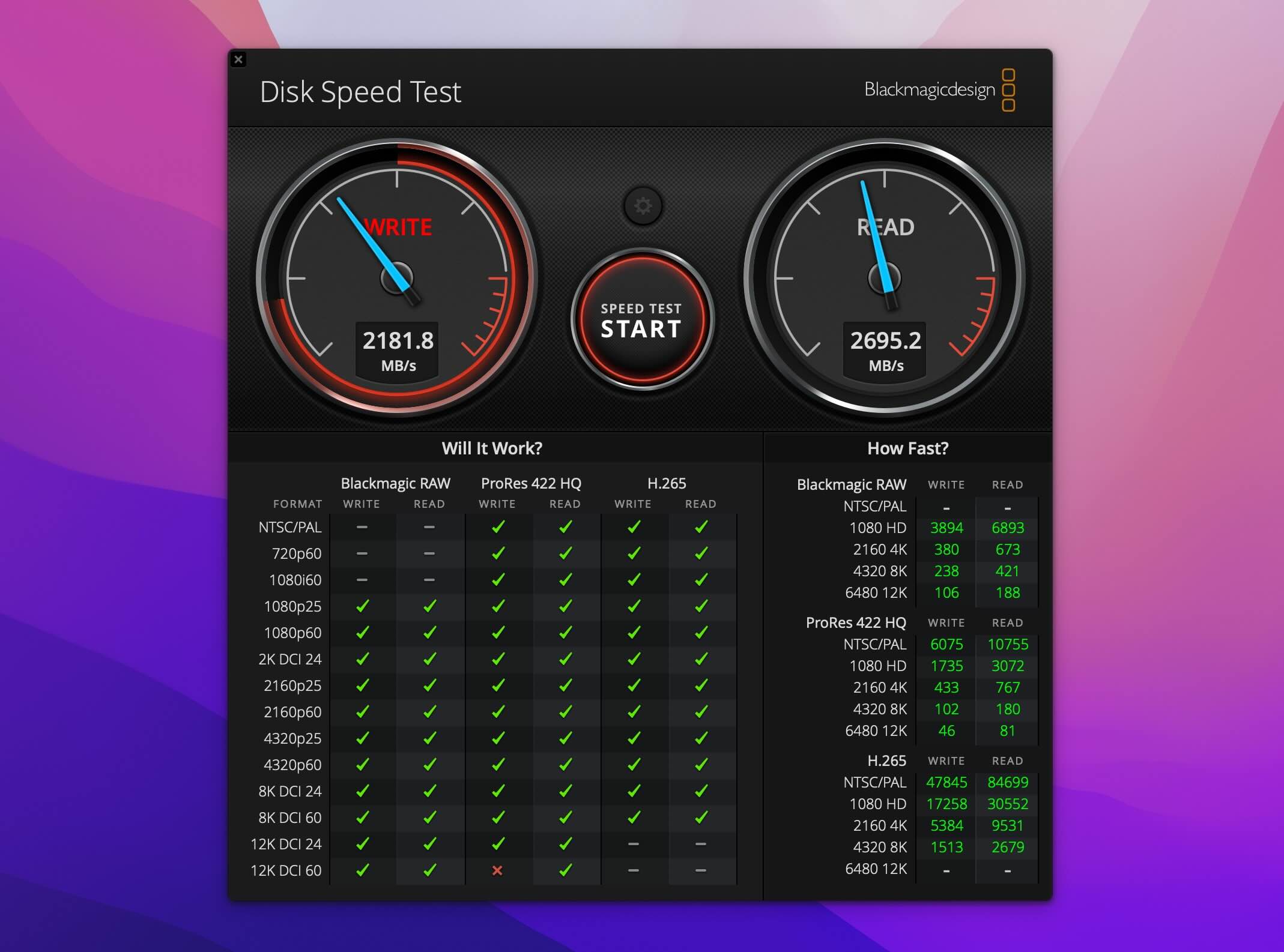The width and height of the screenshot is (1284, 952).
Task: Click the Blackmagic RAW write checkmark for 8K DCI 24
Action: pos(362,791)
